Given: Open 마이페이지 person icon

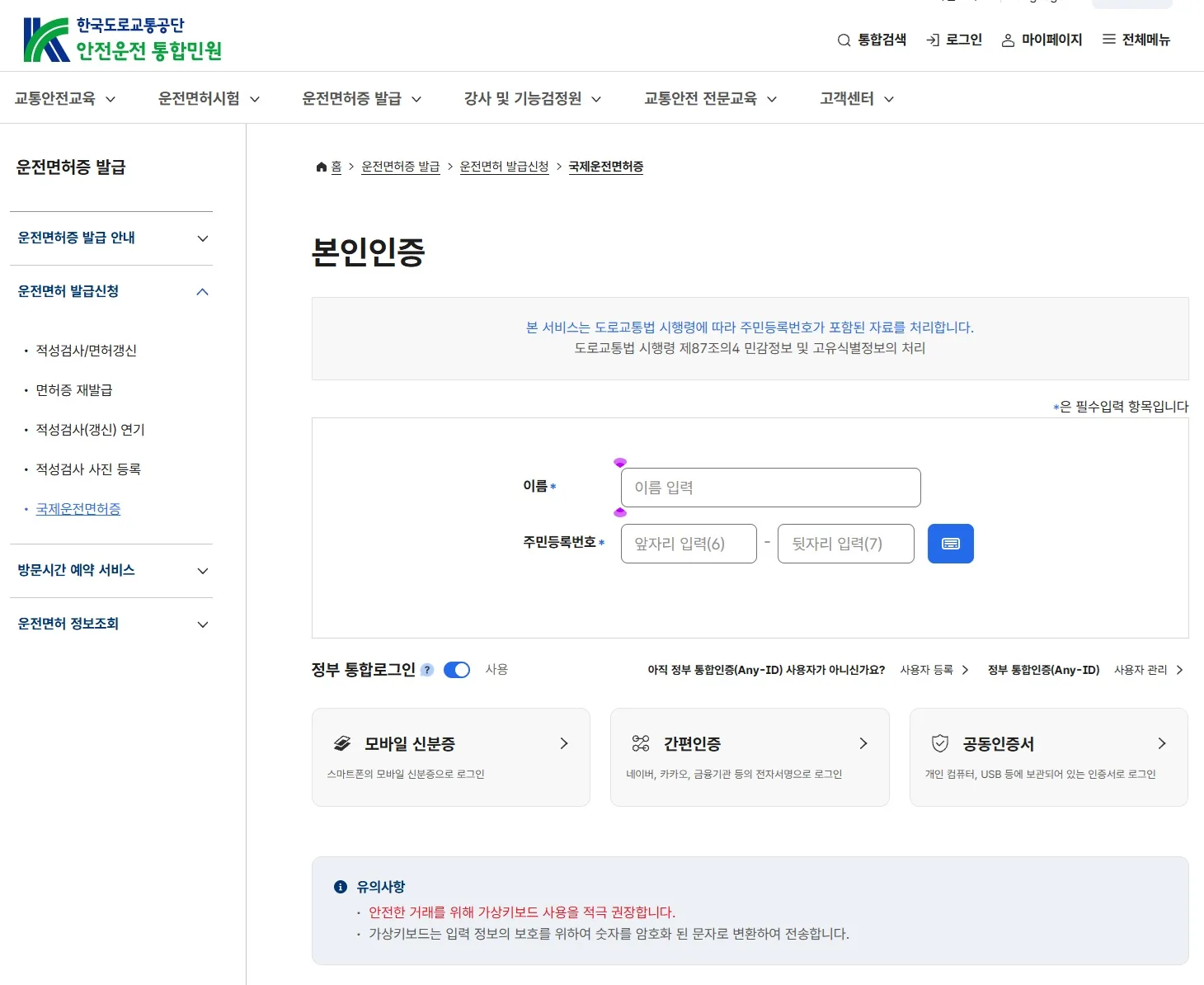Looking at the screenshot, I should [1008, 40].
